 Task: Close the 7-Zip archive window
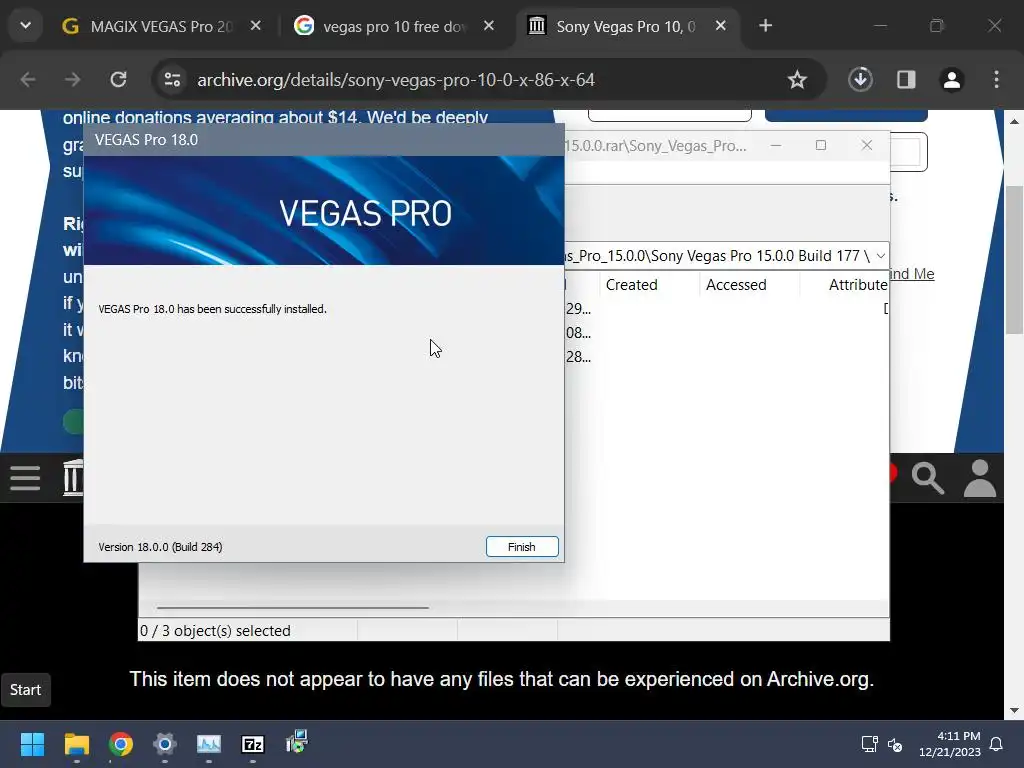click(x=867, y=146)
